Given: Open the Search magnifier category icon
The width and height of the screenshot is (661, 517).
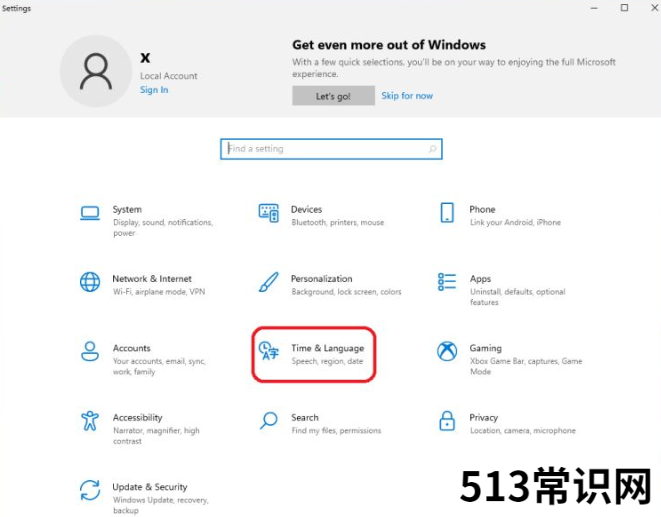Looking at the screenshot, I should (269, 420).
